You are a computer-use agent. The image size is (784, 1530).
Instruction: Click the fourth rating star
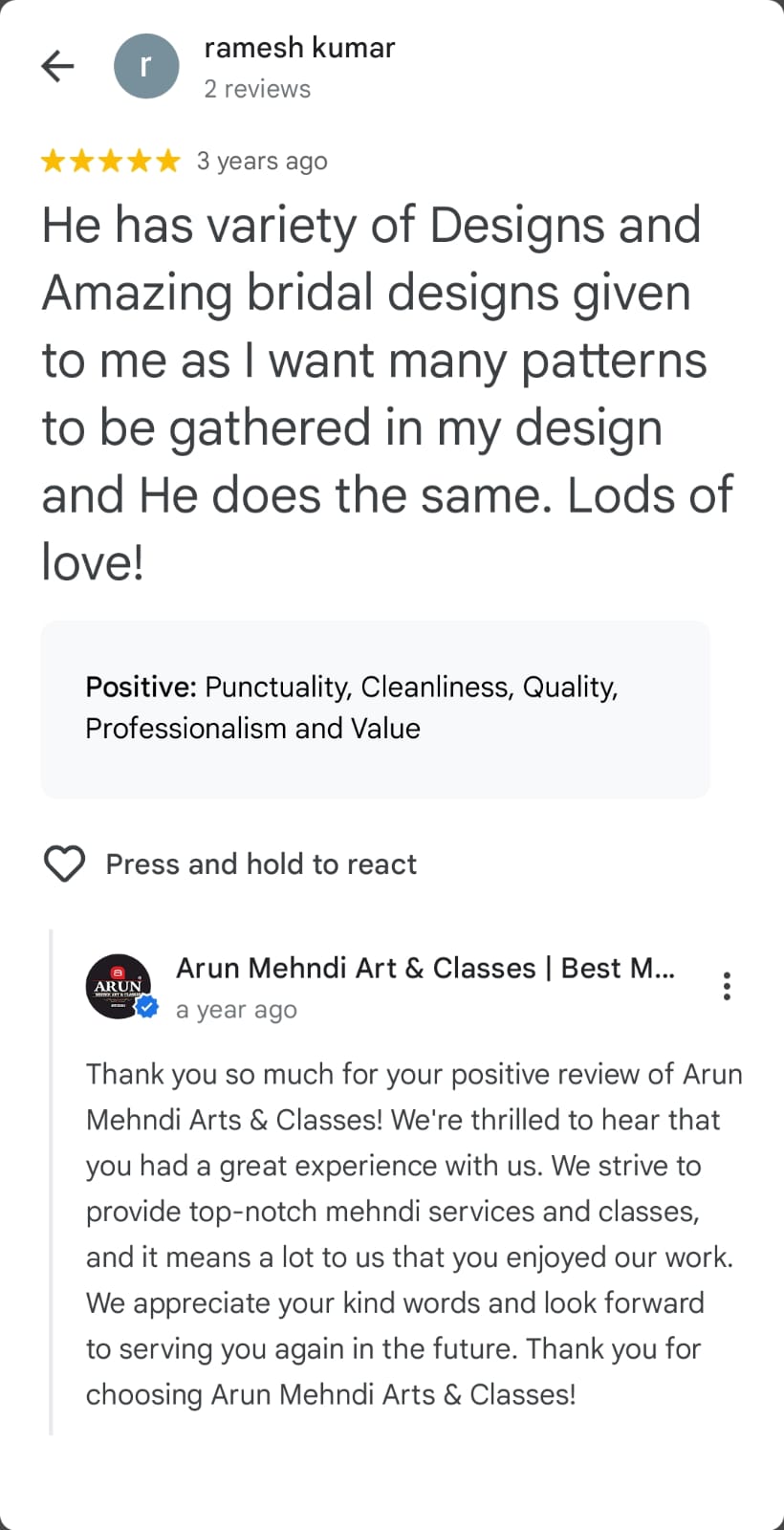(140, 161)
